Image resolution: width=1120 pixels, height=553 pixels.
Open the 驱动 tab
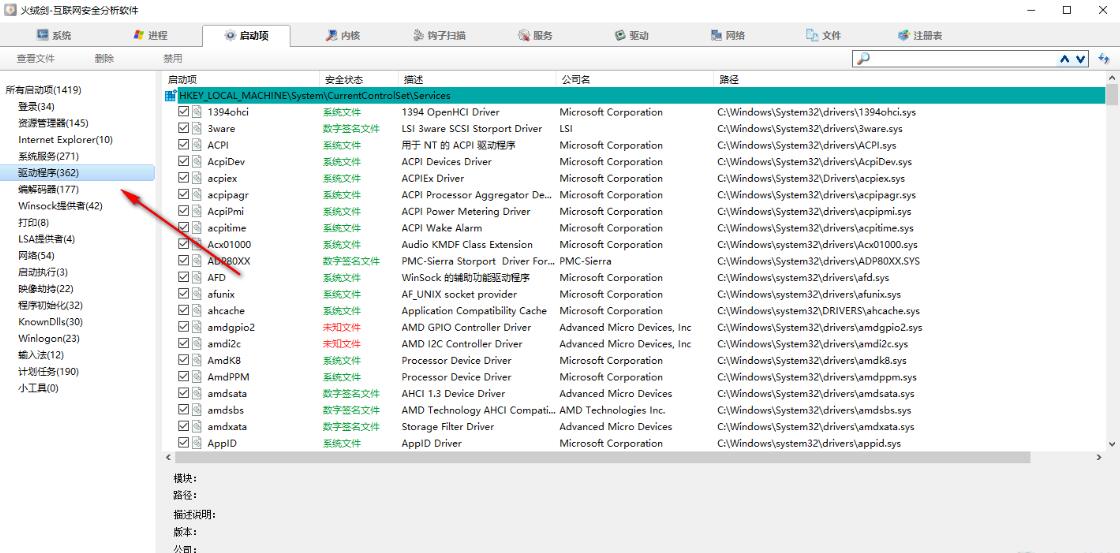click(631, 35)
